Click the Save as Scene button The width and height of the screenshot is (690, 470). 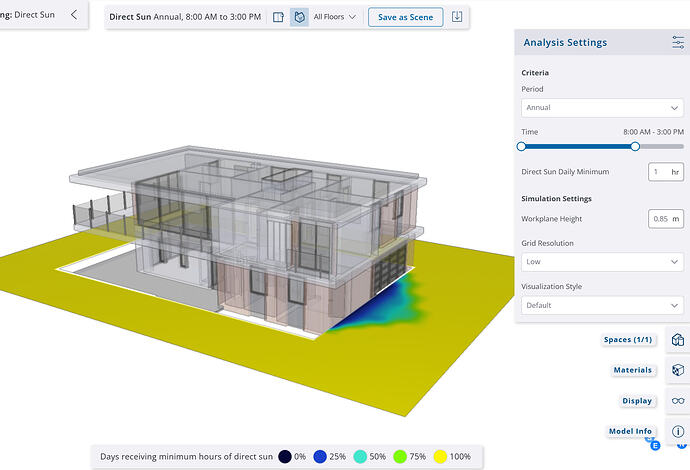pos(405,17)
